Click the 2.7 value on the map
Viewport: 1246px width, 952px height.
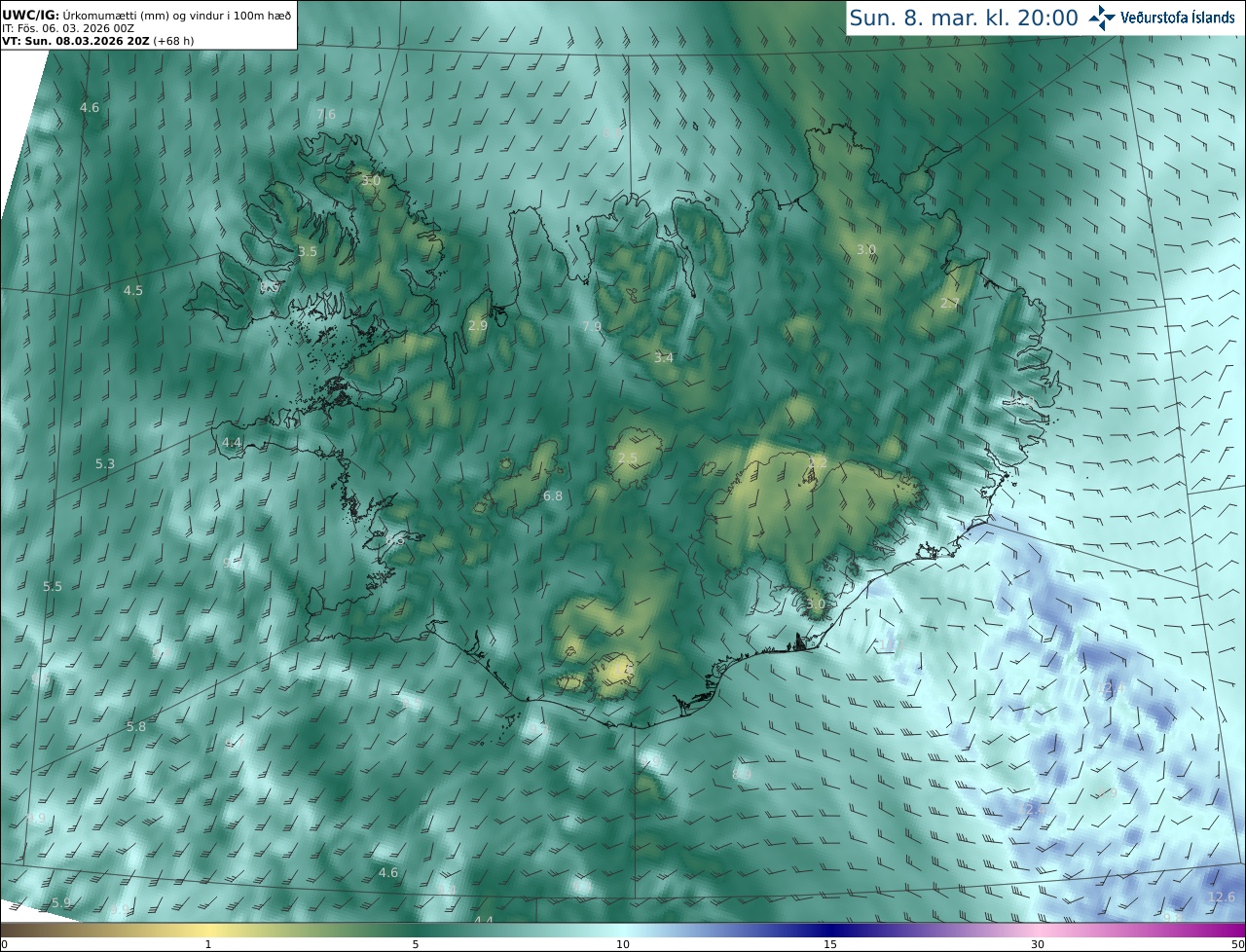click(950, 304)
